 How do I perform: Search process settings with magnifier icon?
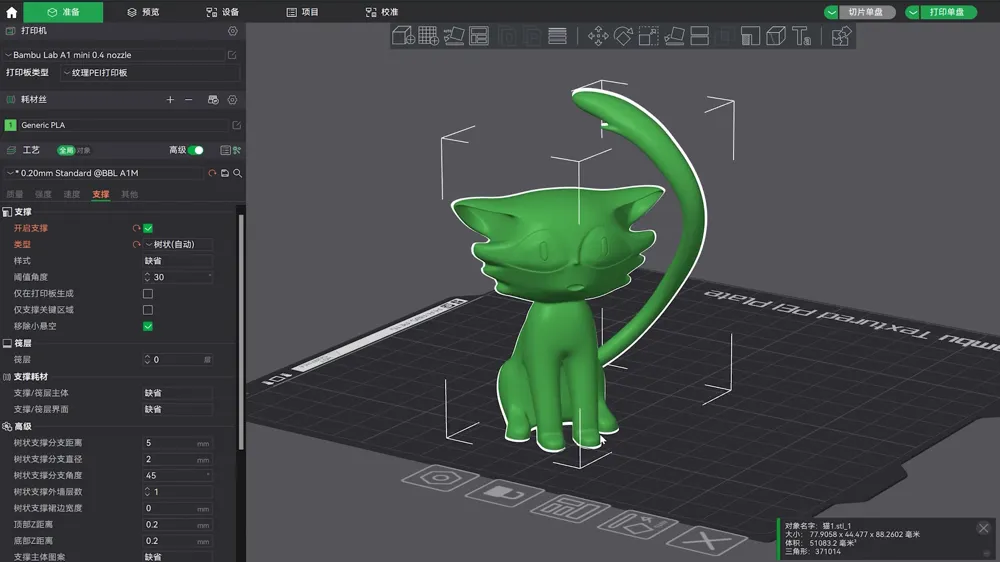click(x=237, y=173)
